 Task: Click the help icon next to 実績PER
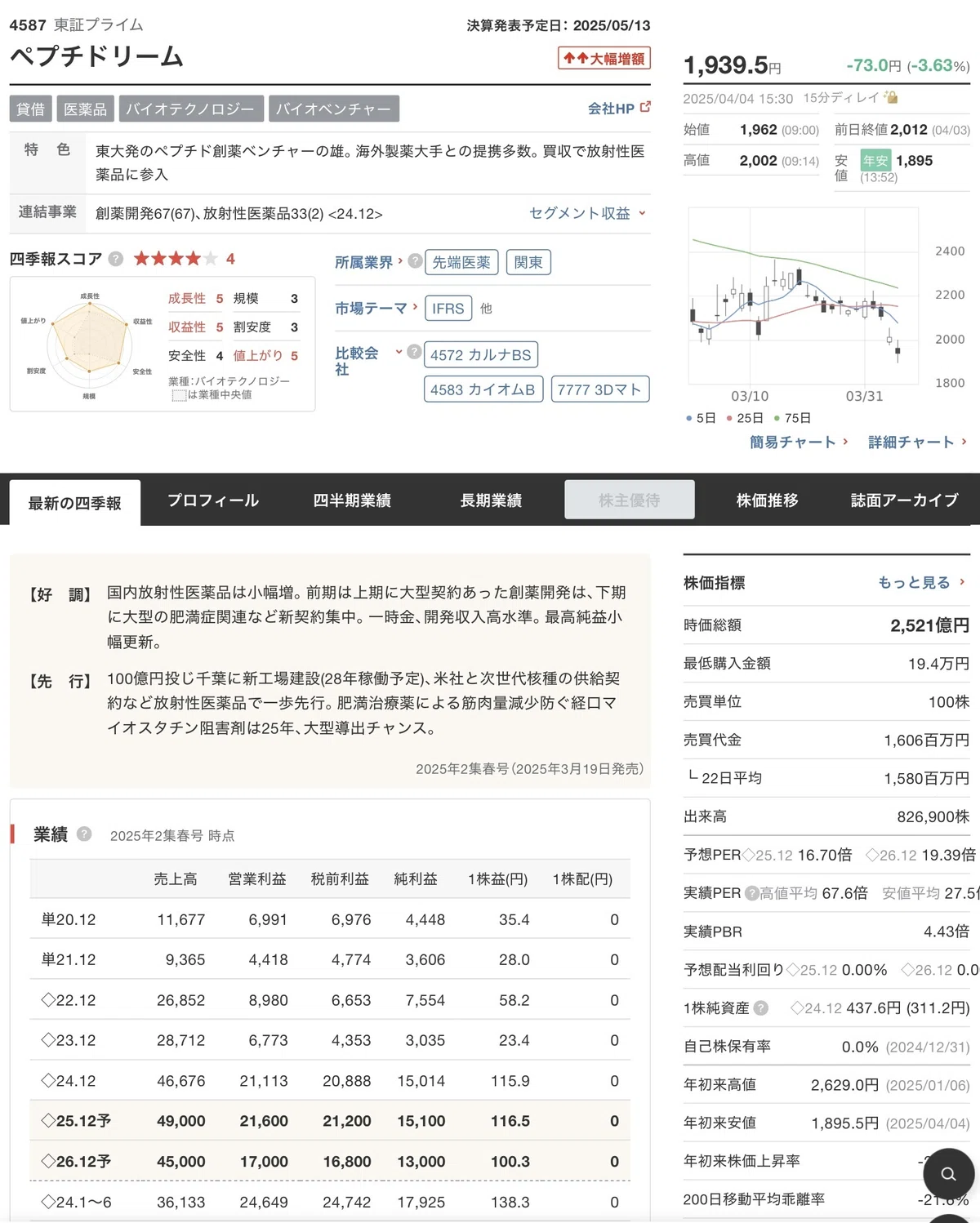(751, 893)
